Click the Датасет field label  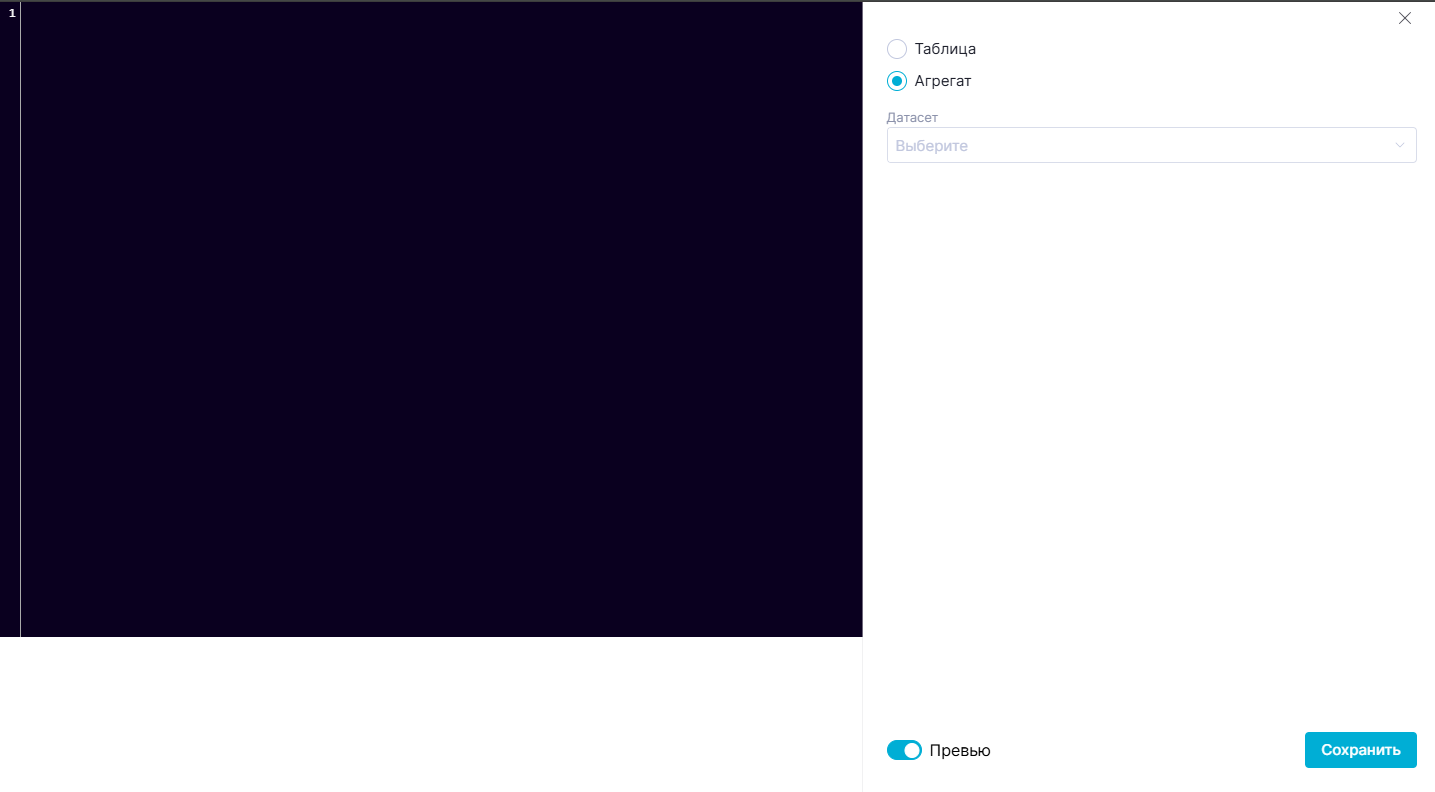point(912,117)
